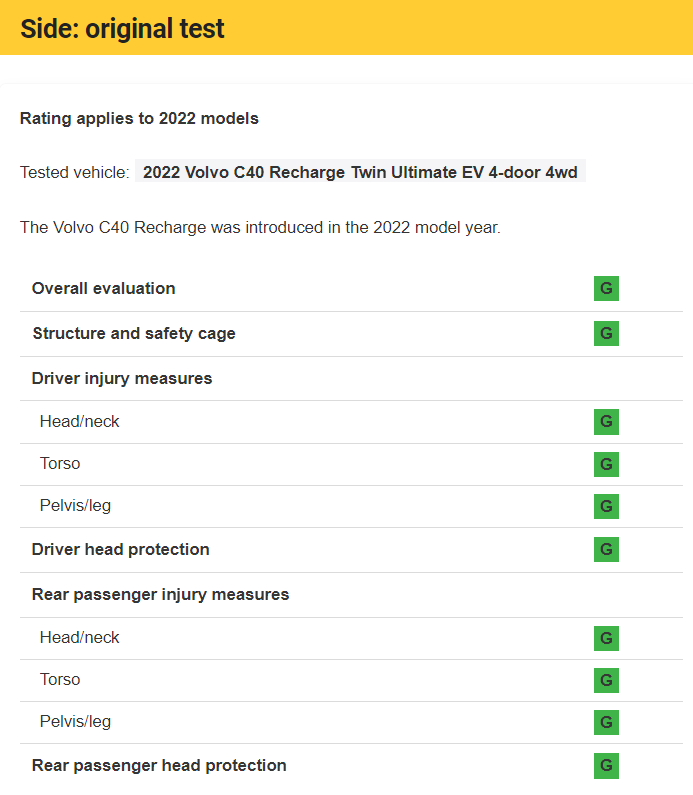Click the Structure and safety cage label

(134, 333)
